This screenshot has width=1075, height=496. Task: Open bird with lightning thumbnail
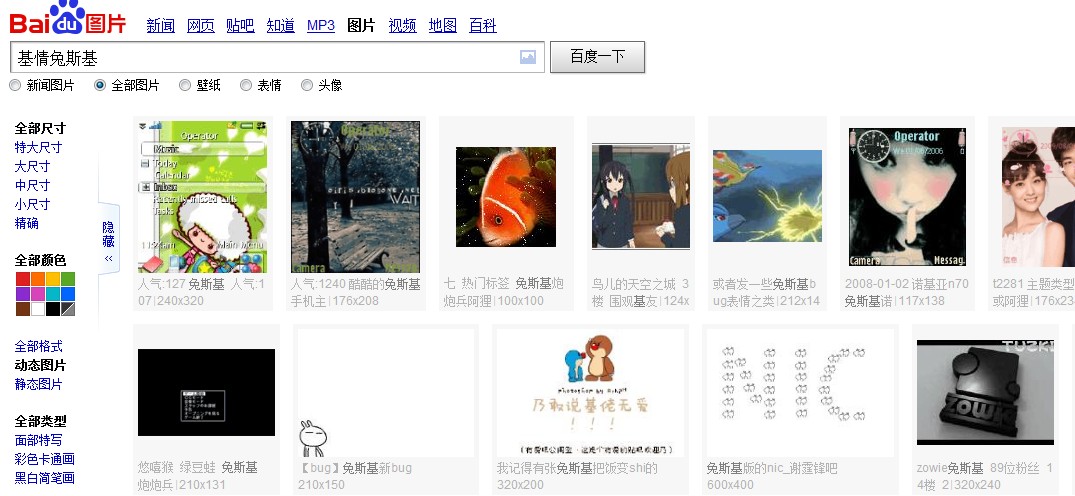[767, 196]
